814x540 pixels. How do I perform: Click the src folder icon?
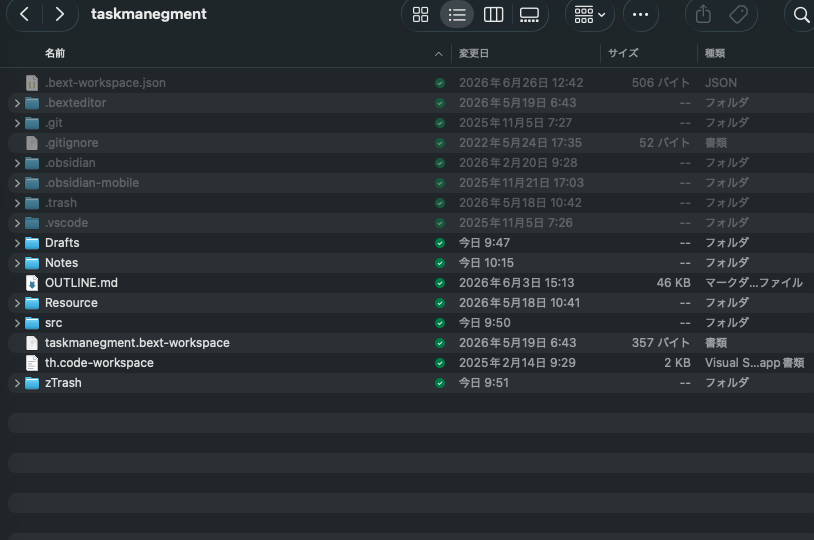[32, 323]
